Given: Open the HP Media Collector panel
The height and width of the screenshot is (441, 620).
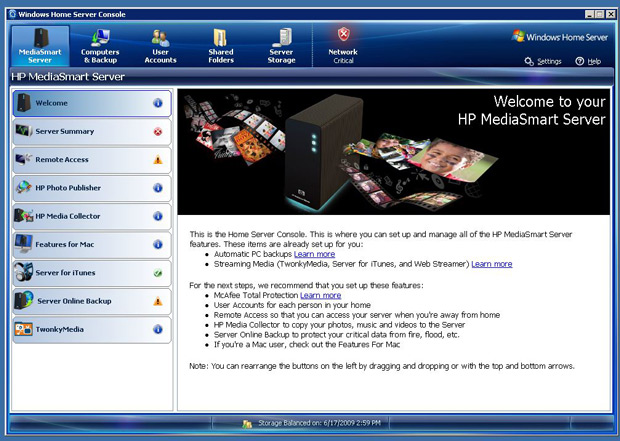Looking at the screenshot, I should (92, 216).
